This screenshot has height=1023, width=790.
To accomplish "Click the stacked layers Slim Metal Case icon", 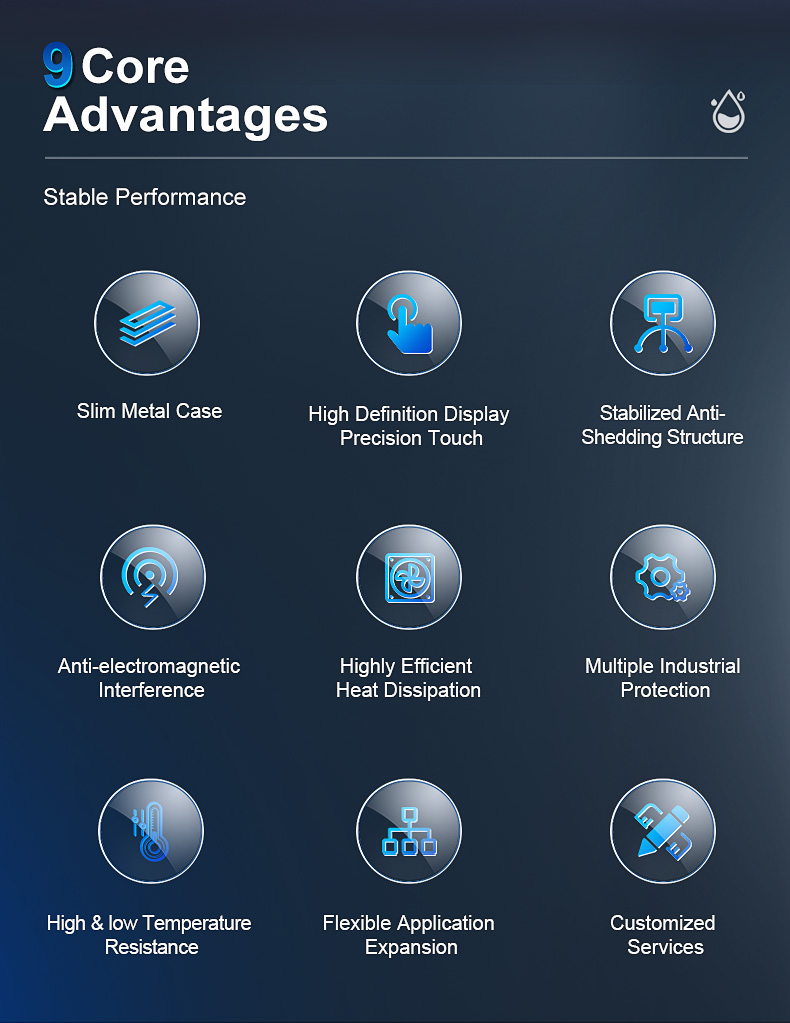I will pos(147,324).
